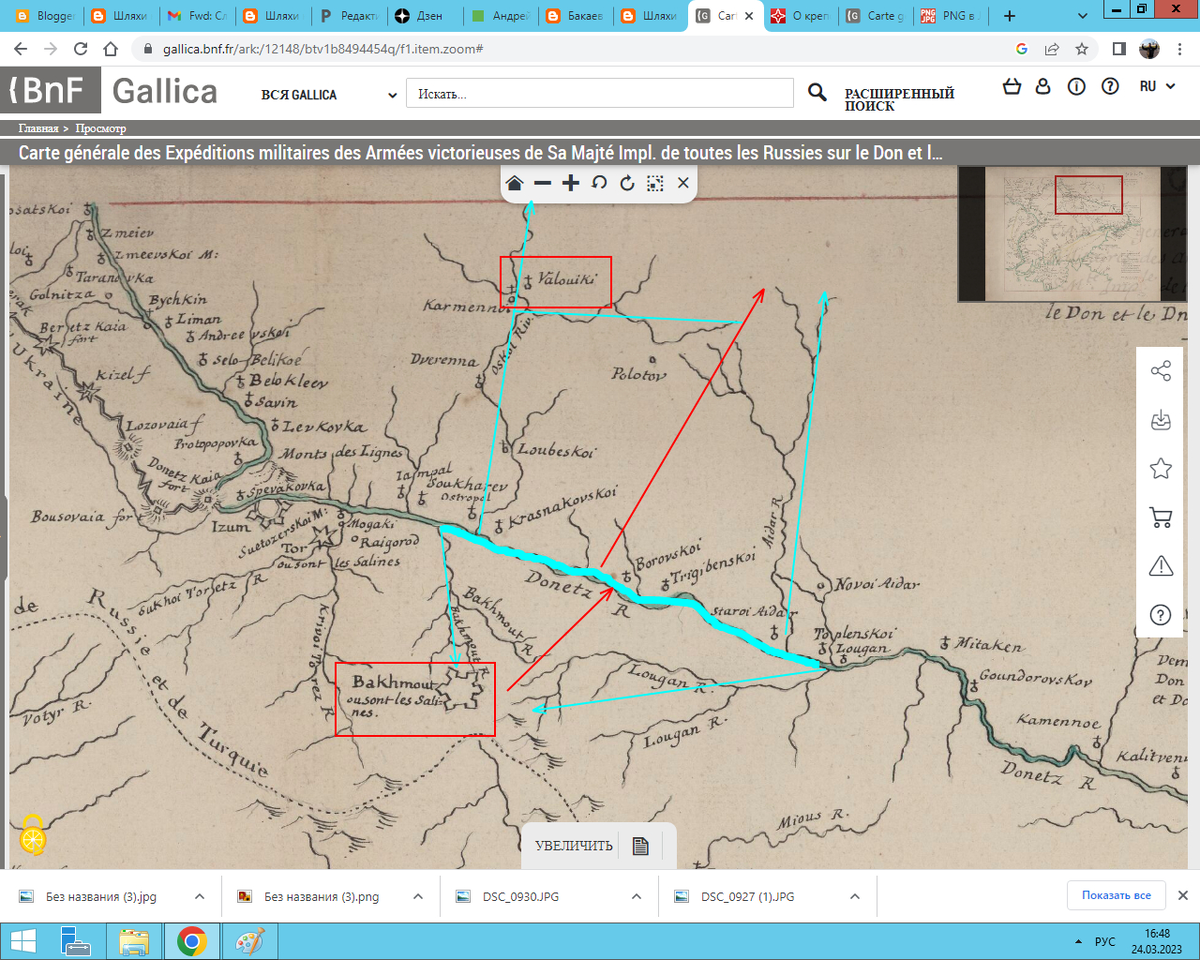1200x960 pixels.
Task: Open the purchase cart in sidebar
Action: 1161,517
